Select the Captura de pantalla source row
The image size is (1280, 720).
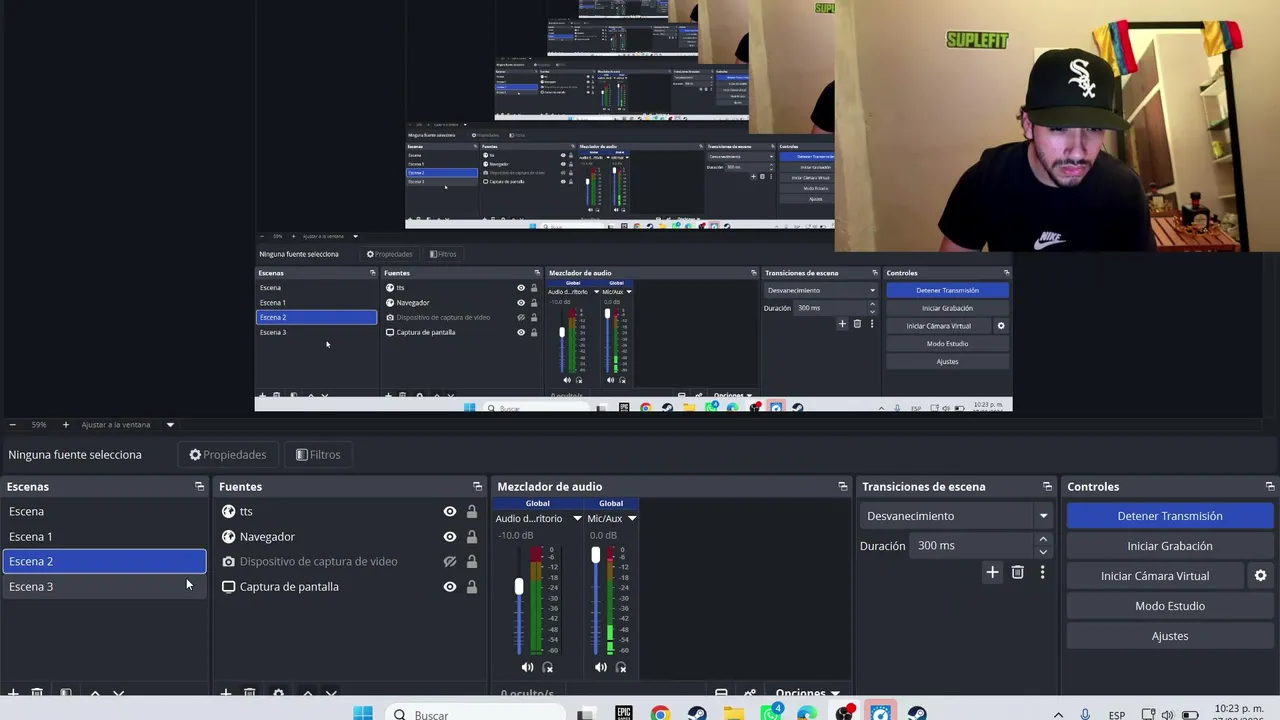click(350, 587)
